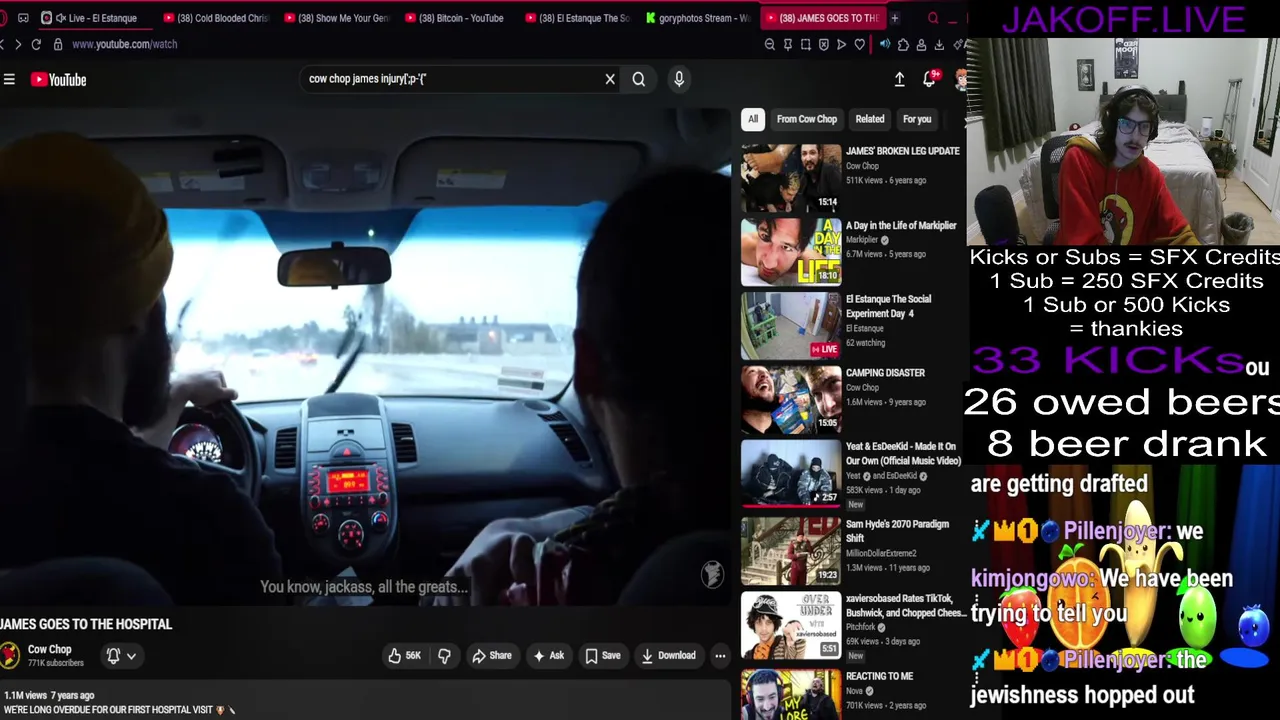Open YouTube notifications bell in header
1280x720 pixels.
click(929, 79)
